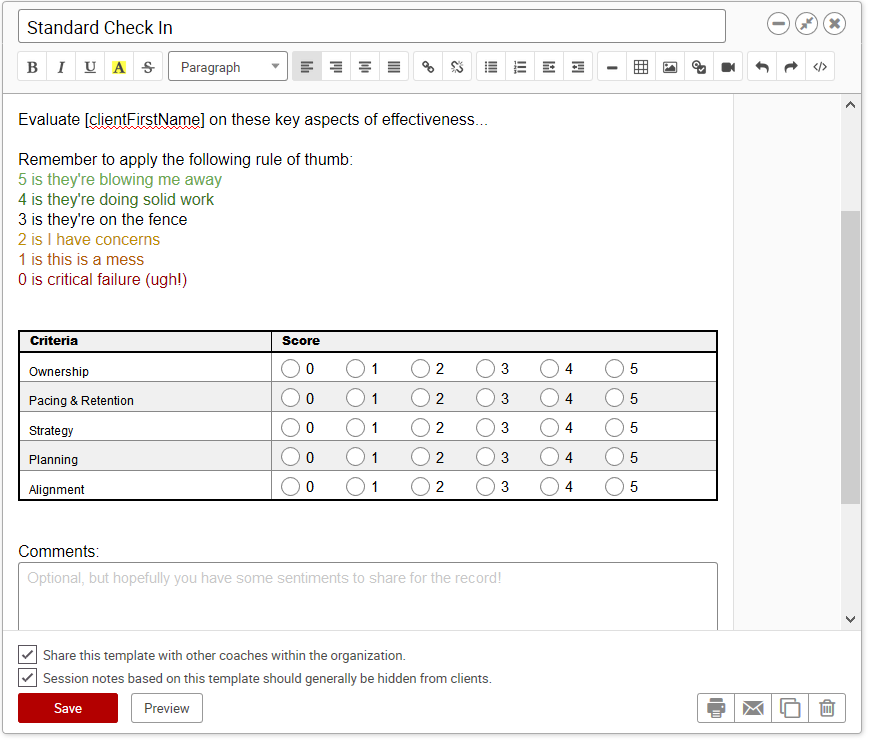Select score 3 for Alignment
The width and height of the screenshot is (873, 744).
point(485,486)
